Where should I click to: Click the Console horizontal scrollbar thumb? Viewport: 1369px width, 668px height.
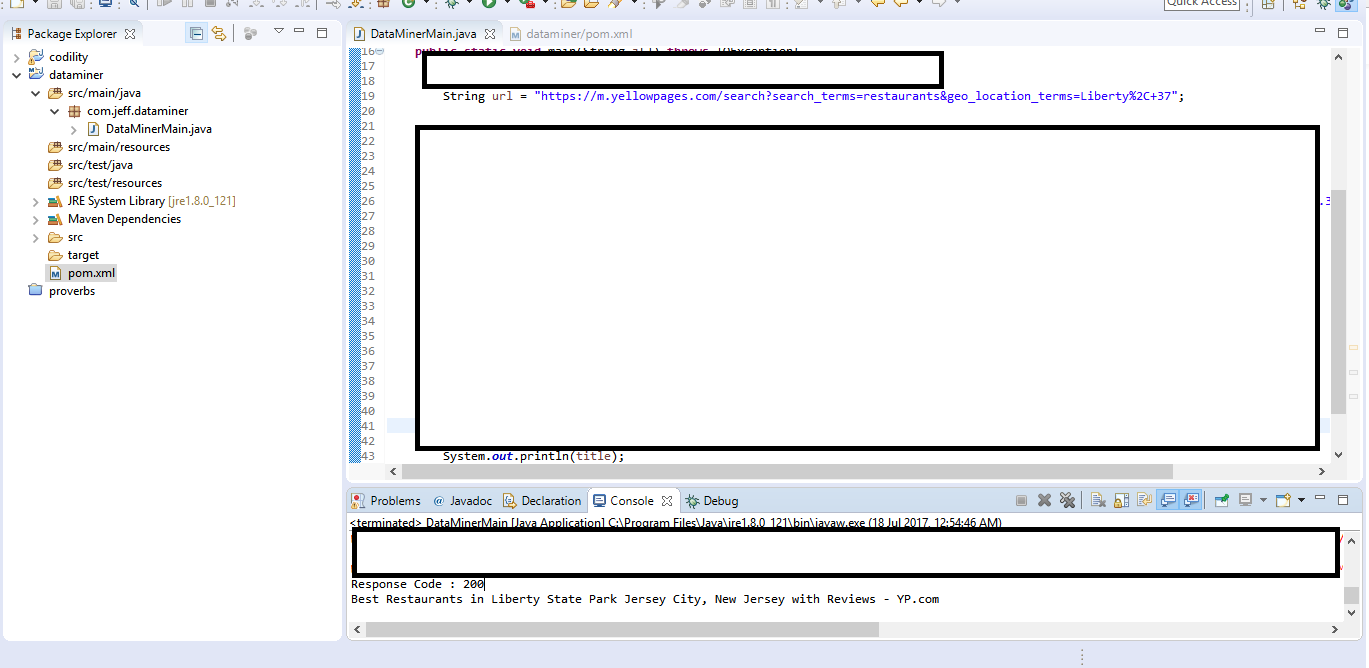point(622,630)
